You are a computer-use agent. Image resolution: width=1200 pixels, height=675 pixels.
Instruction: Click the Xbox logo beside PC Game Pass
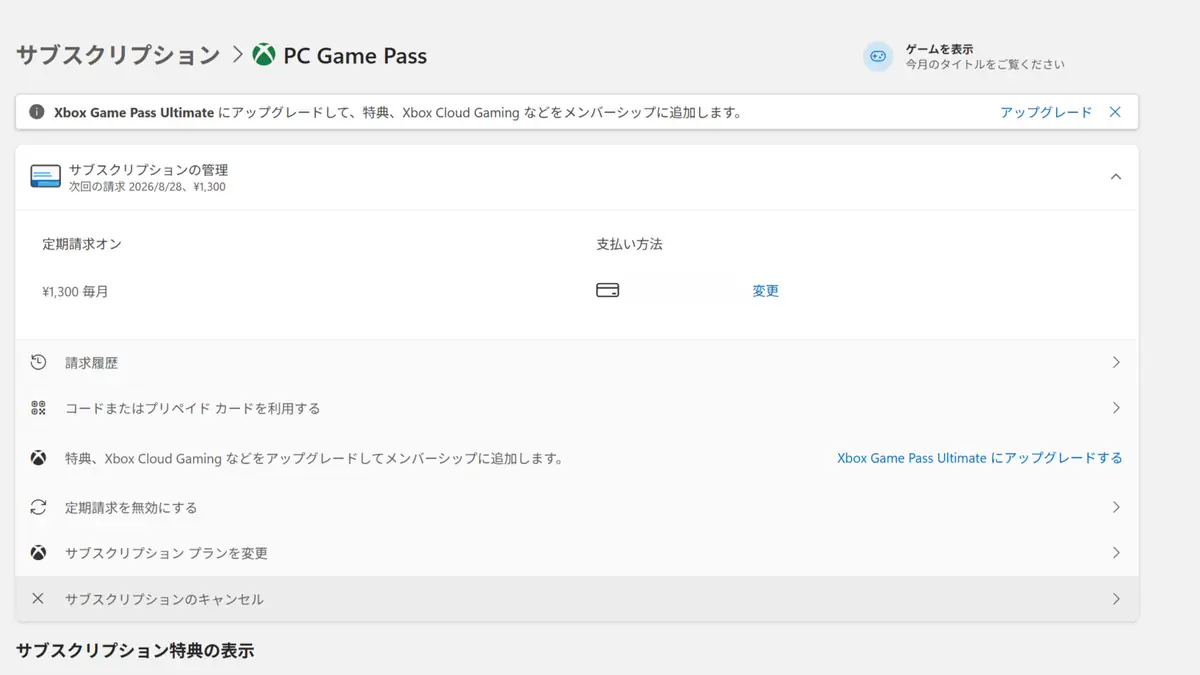[x=264, y=55]
